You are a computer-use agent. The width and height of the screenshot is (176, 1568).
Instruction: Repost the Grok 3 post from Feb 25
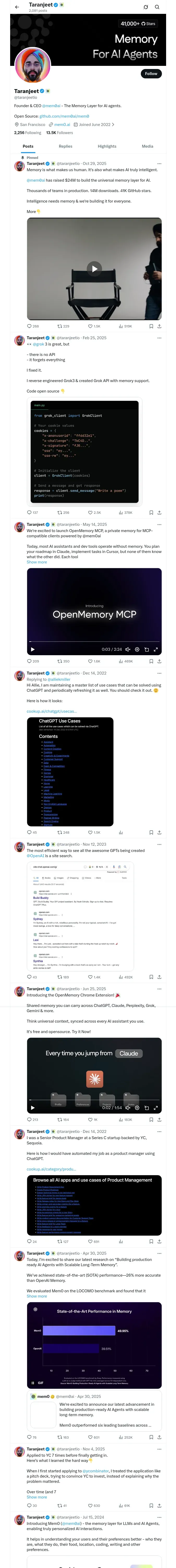[x=59, y=512]
